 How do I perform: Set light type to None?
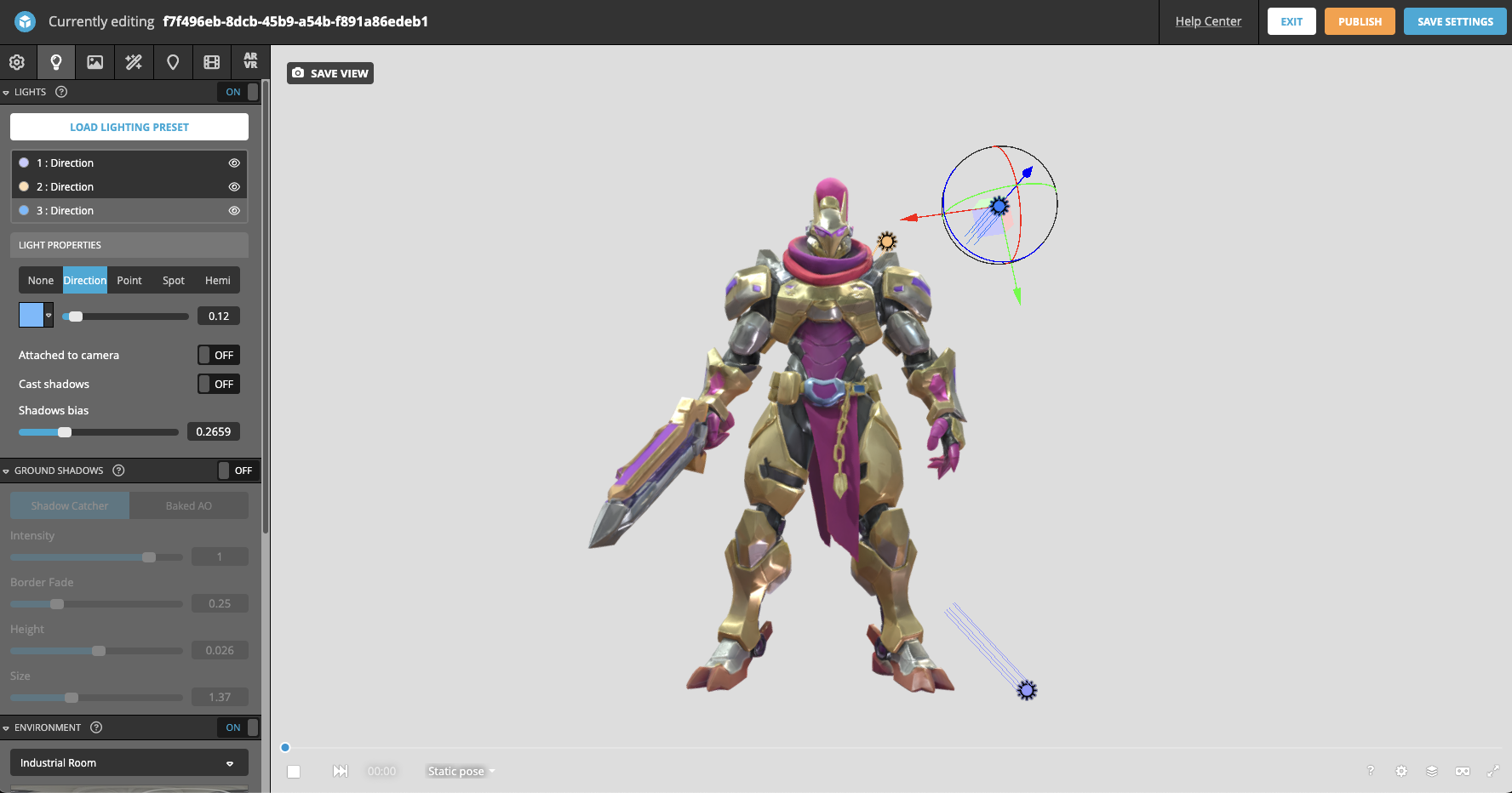[x=41, y=280]
